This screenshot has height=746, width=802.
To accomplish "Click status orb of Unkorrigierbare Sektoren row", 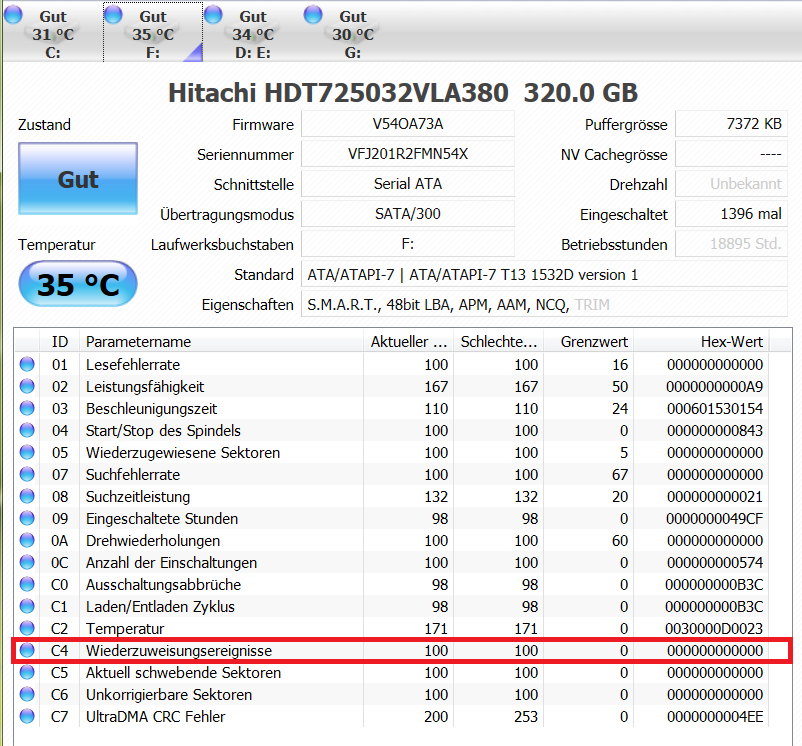I will point(27,694).
